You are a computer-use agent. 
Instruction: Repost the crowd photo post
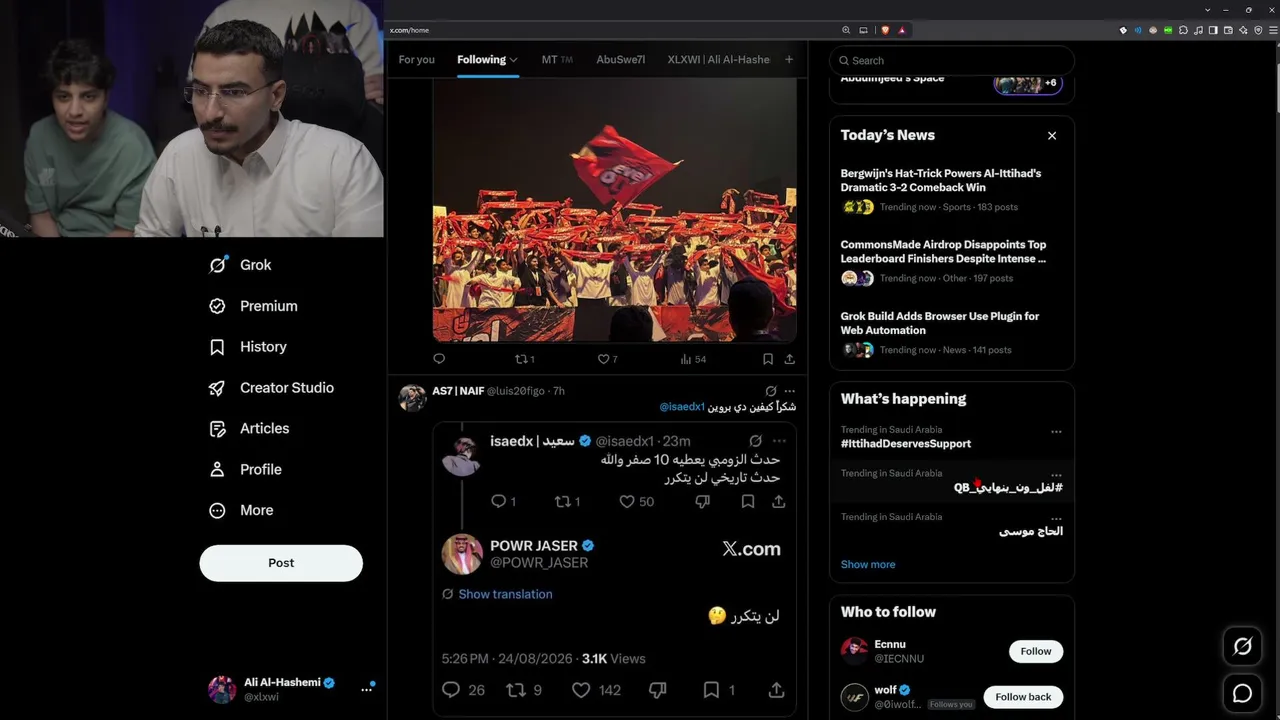524,359
